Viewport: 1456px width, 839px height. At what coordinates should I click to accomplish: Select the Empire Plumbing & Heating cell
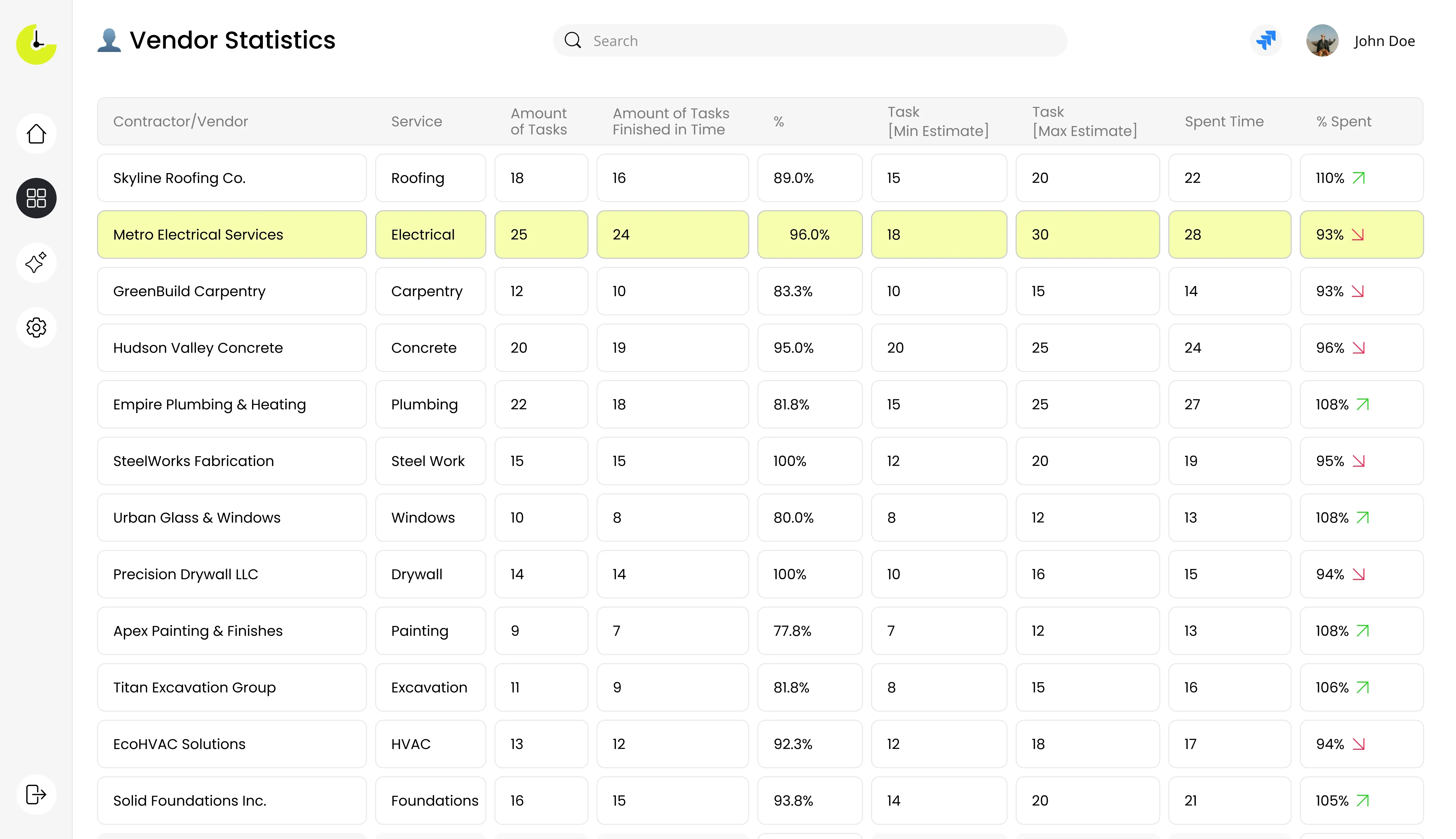pos(209,405)
